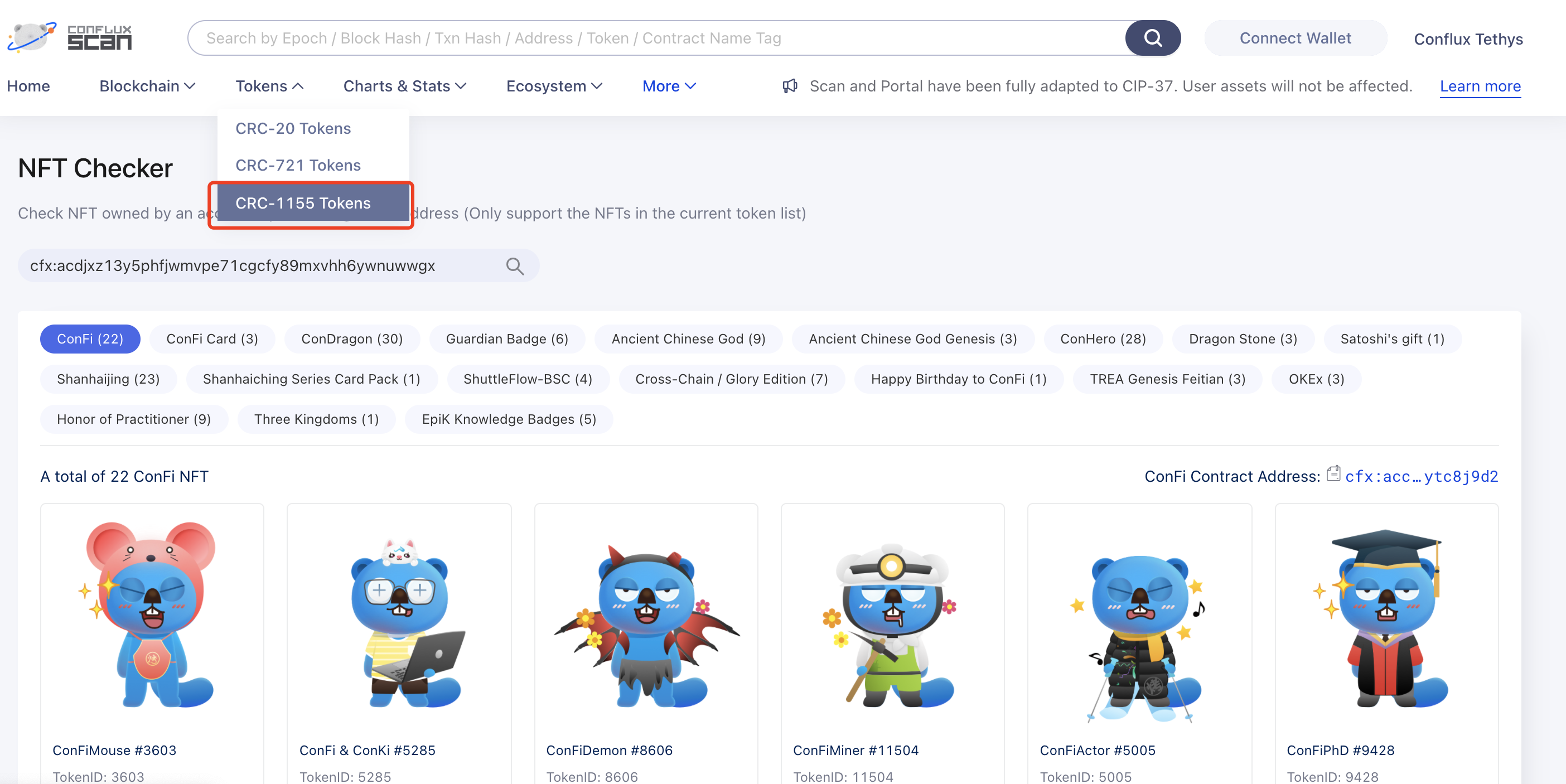Screen dimensions: 1566x784
Task: Click the announcement megaphone icon
Action: point(789,86)
